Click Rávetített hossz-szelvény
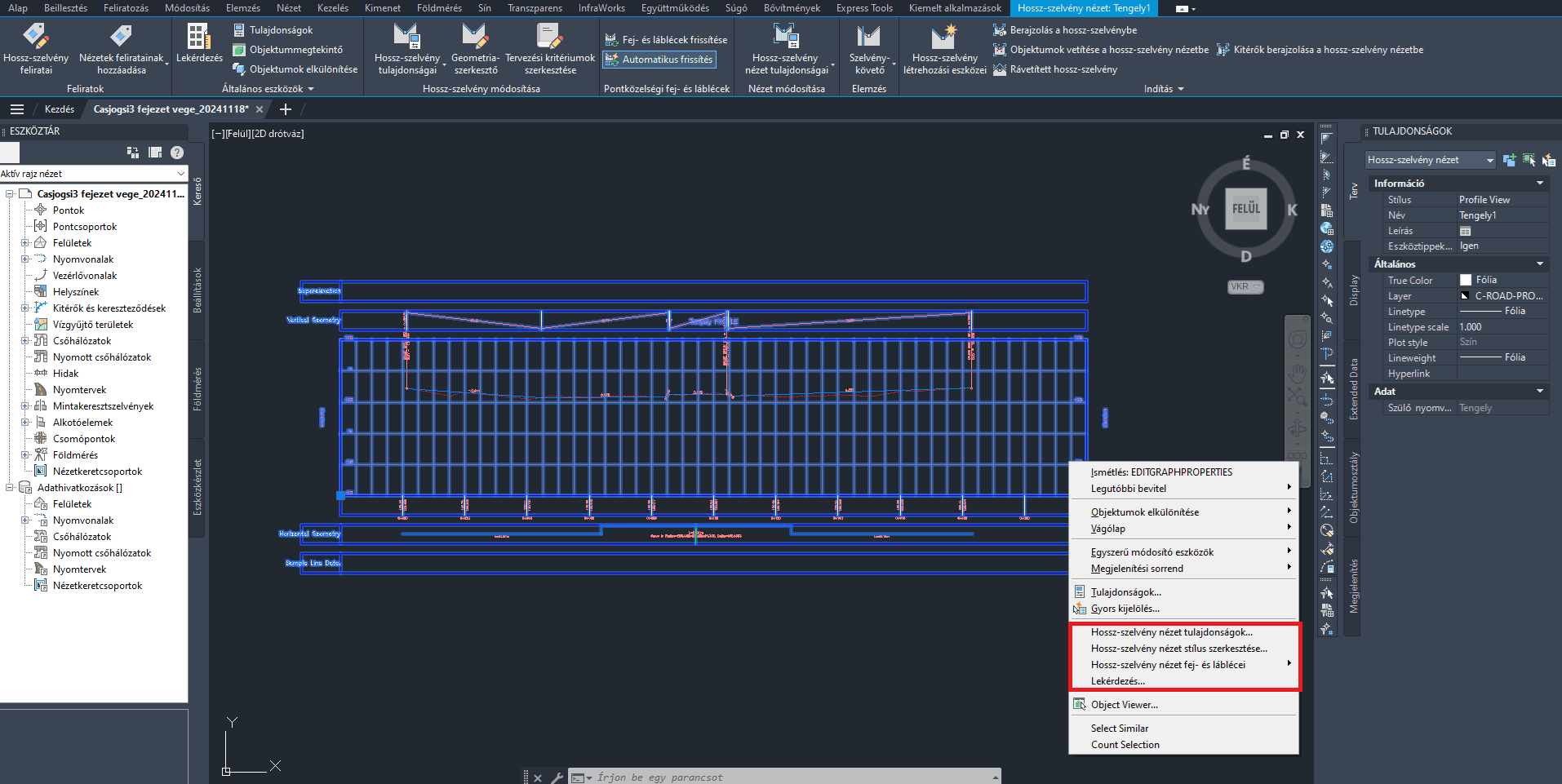The width and height of the screenshot is (1562, 784). pos(1055,69)
